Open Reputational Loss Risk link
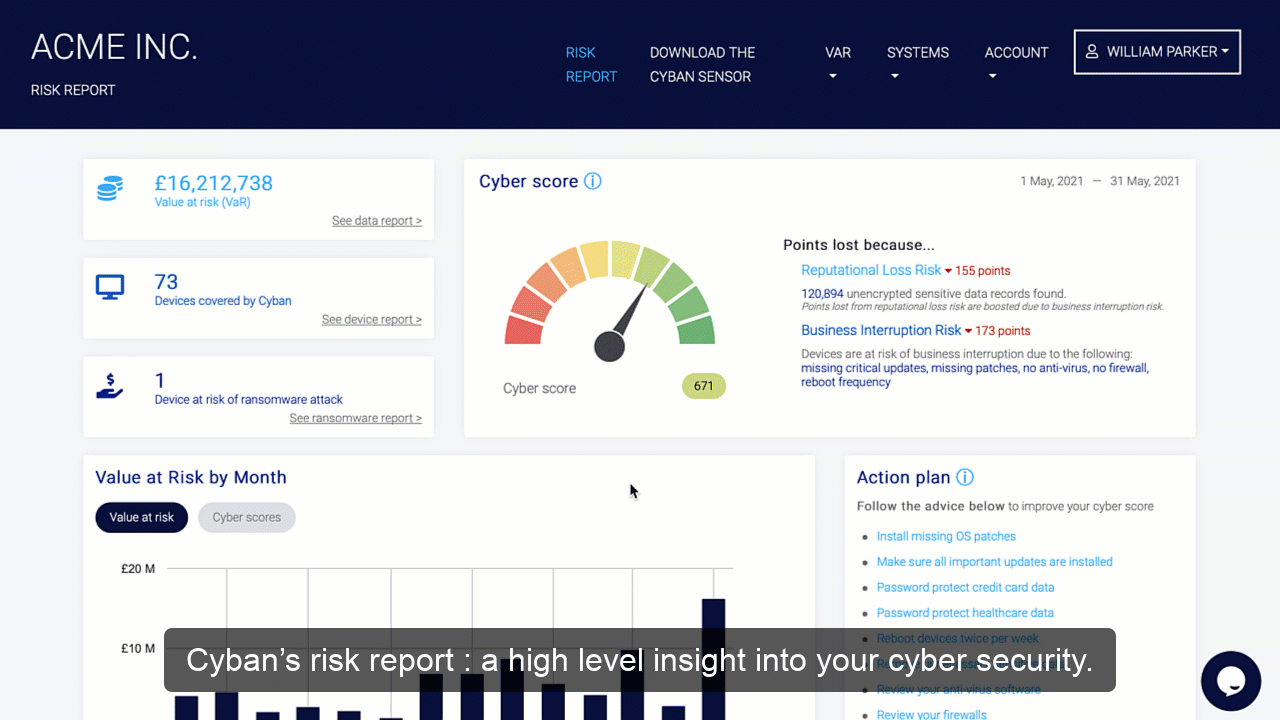Screen dimensions: 1280x720 point(871,270)
